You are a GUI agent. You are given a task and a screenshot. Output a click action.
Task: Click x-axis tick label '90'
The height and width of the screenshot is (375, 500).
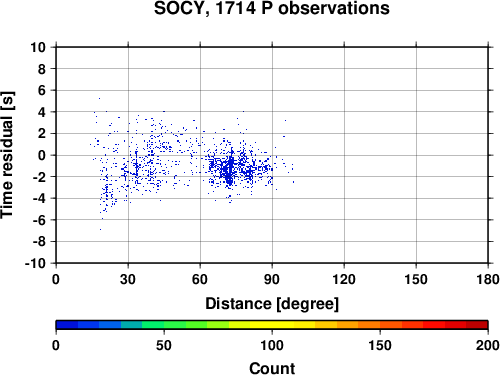[x=272, y=279]
